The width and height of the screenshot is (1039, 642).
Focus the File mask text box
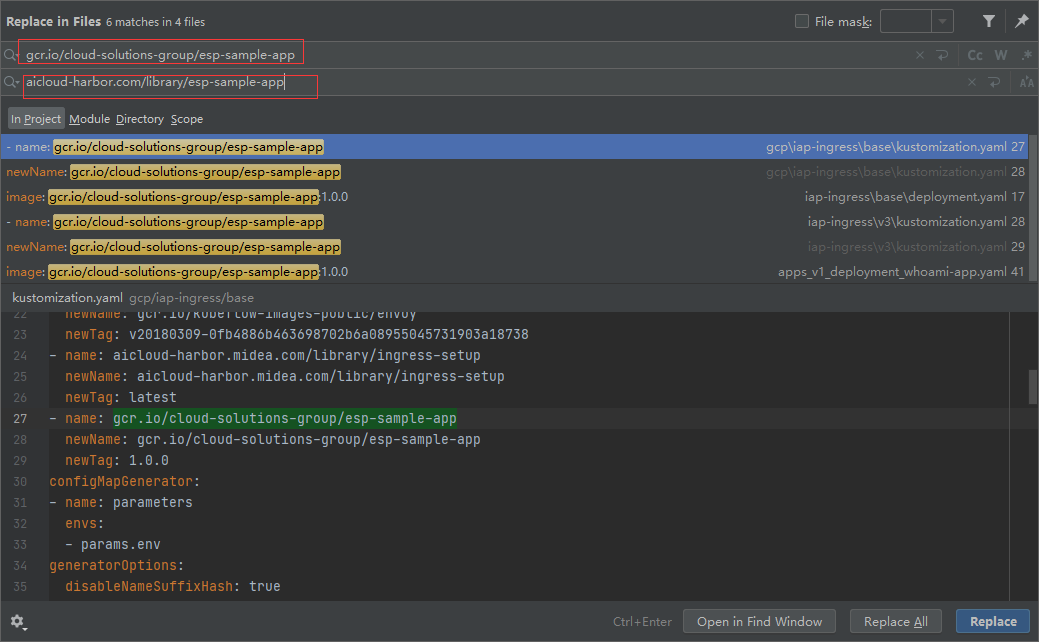(905, 21)
